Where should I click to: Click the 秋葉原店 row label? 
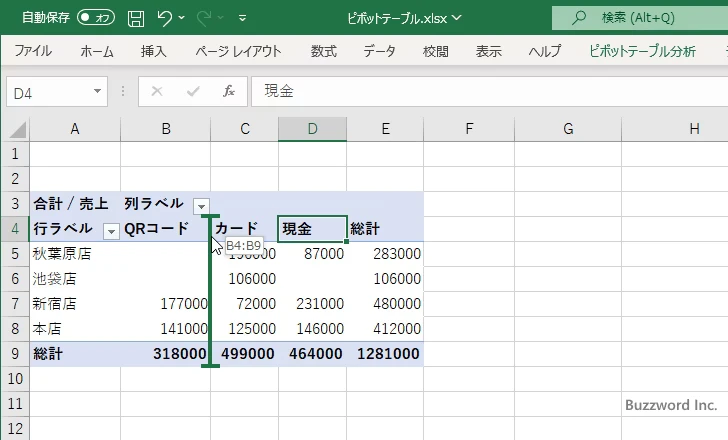(75, 254)
